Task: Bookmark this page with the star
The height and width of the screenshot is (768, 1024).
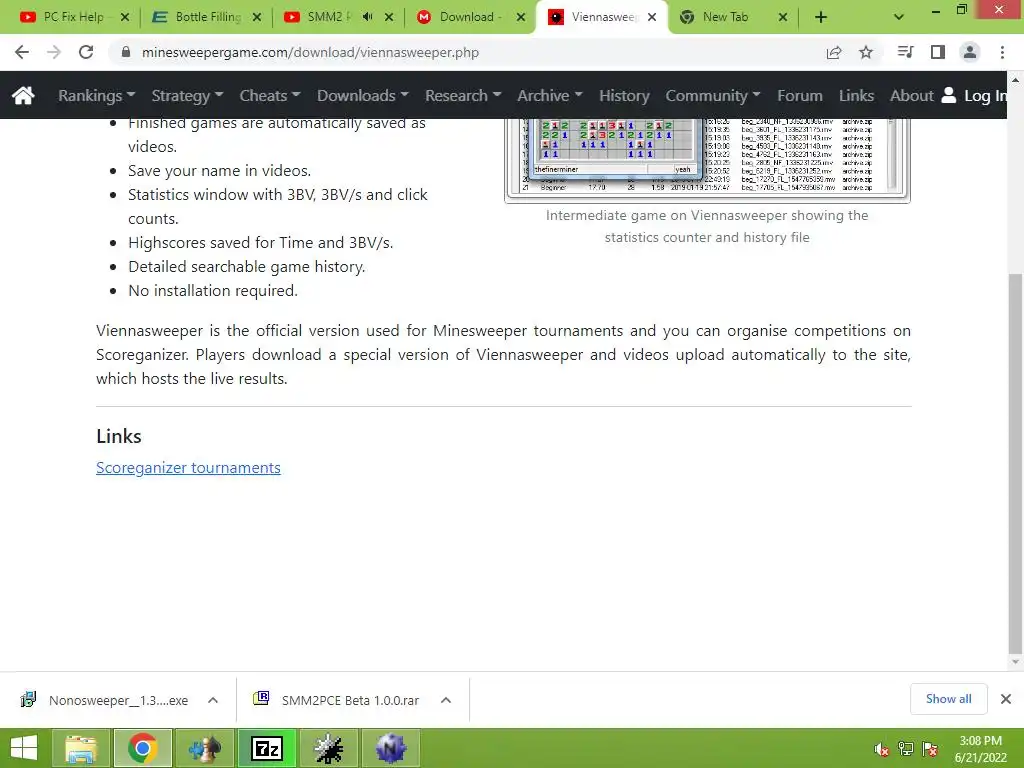Action: coord(866,52)
